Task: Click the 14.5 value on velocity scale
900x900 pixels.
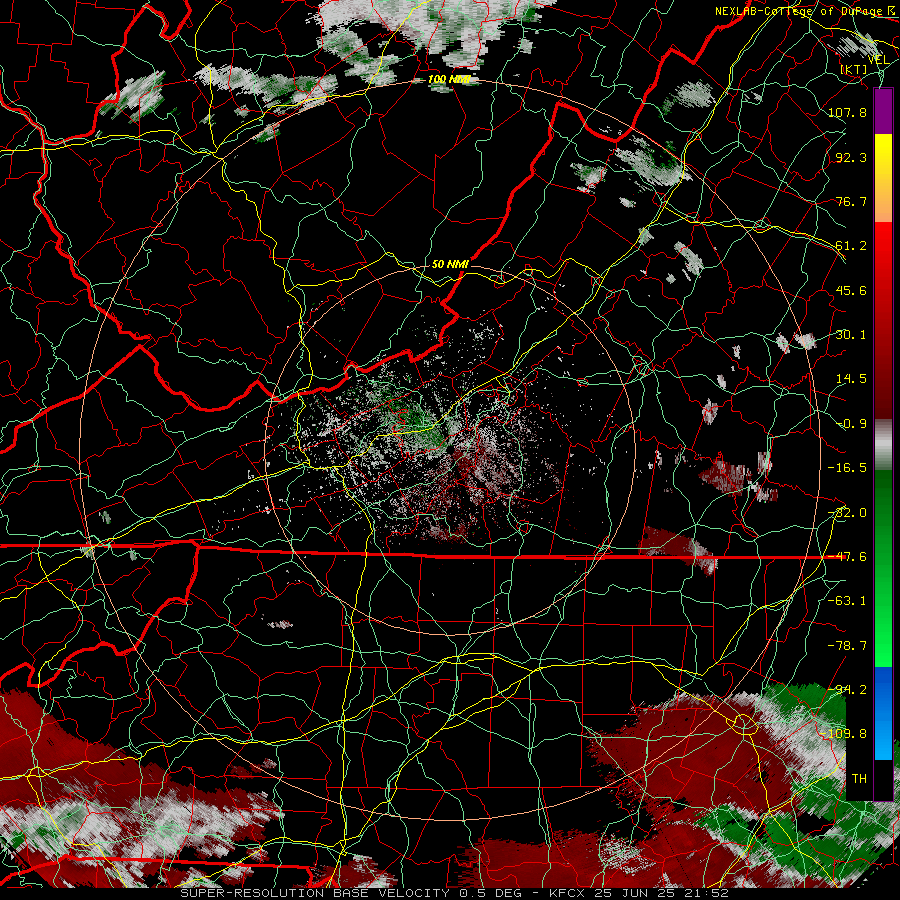Action: tap(851, 379)
